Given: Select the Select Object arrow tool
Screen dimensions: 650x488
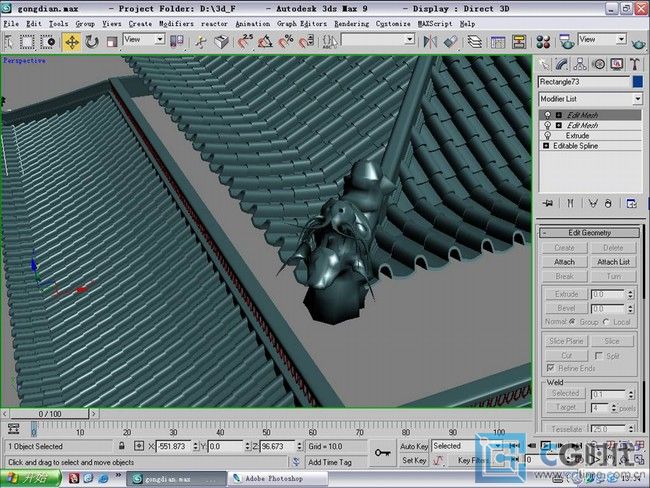Looking at the screenshot, I should click(8, 41).
